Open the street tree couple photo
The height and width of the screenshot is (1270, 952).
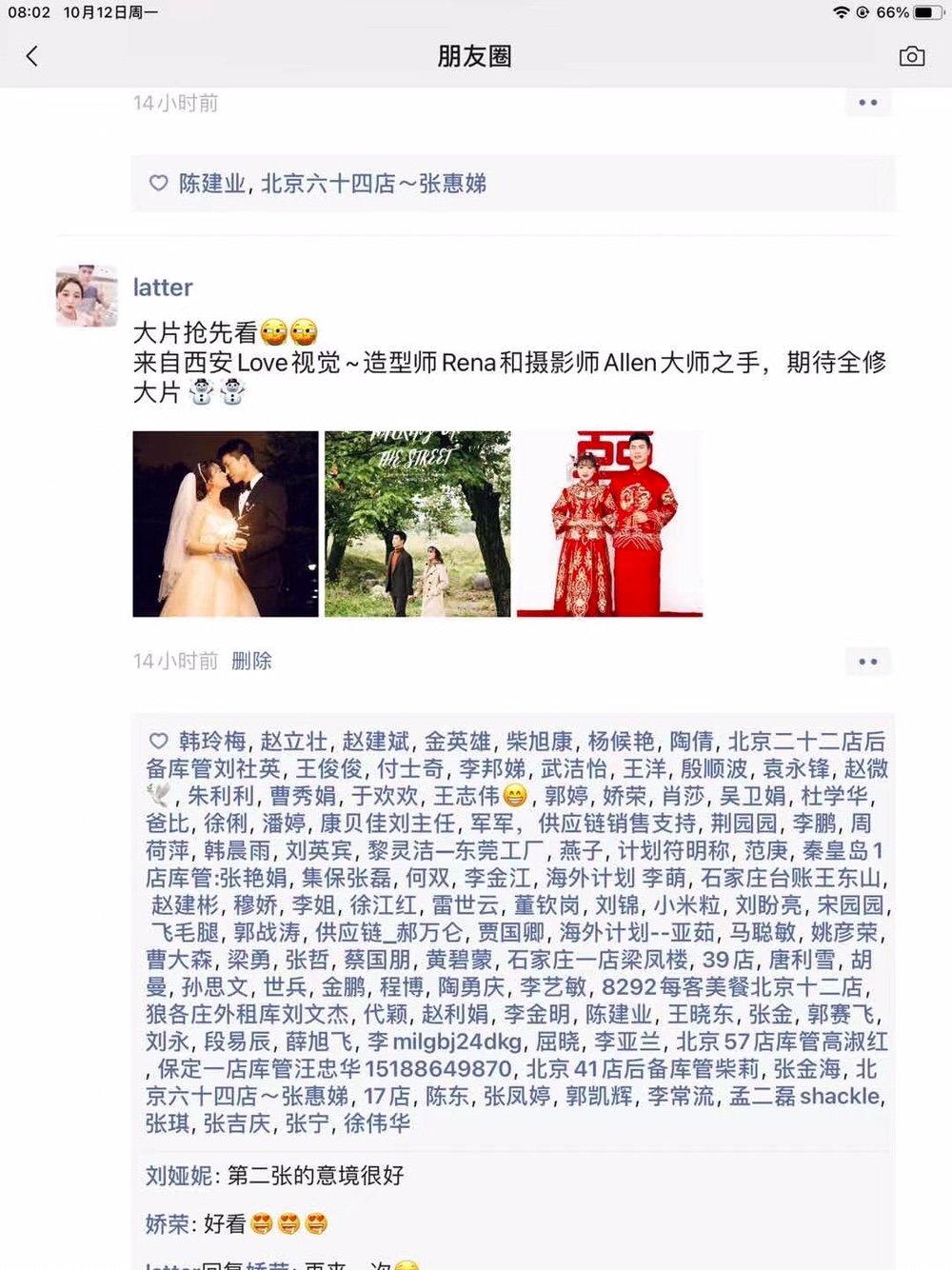418,524
